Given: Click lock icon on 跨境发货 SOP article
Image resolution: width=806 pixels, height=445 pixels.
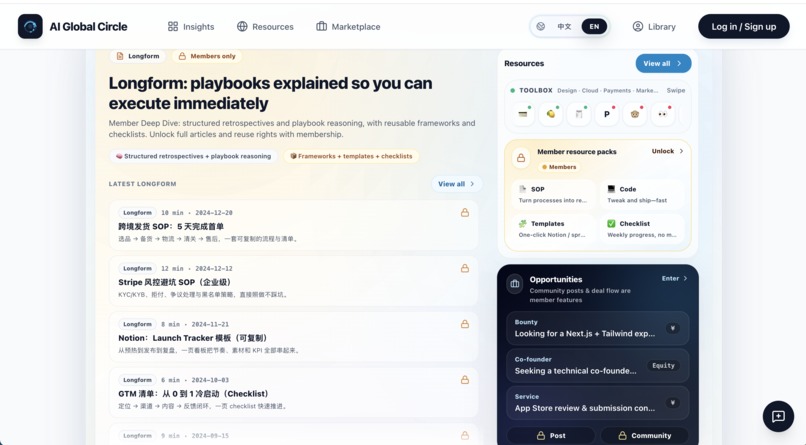Looking at the screenshot, I should coord(465,212).
